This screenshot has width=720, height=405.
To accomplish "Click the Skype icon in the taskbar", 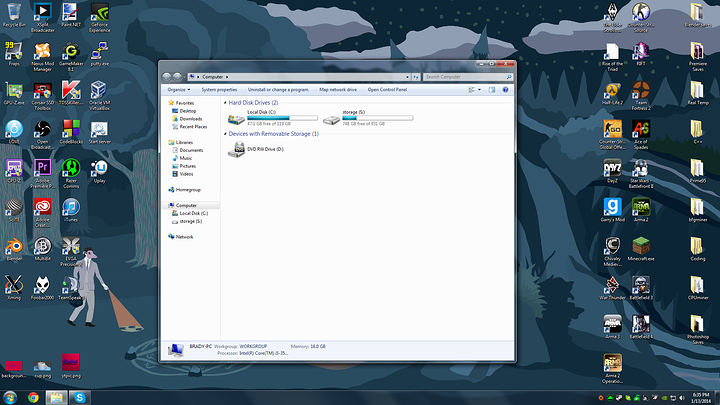I will [x=79, y=397].
